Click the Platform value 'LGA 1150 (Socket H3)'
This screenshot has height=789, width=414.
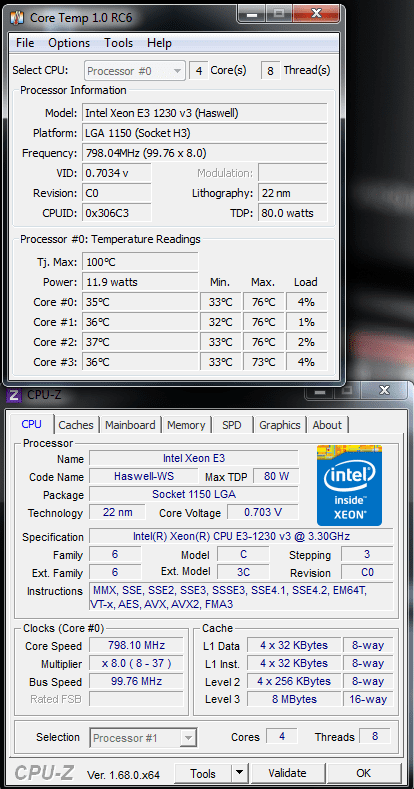point(205,133)
